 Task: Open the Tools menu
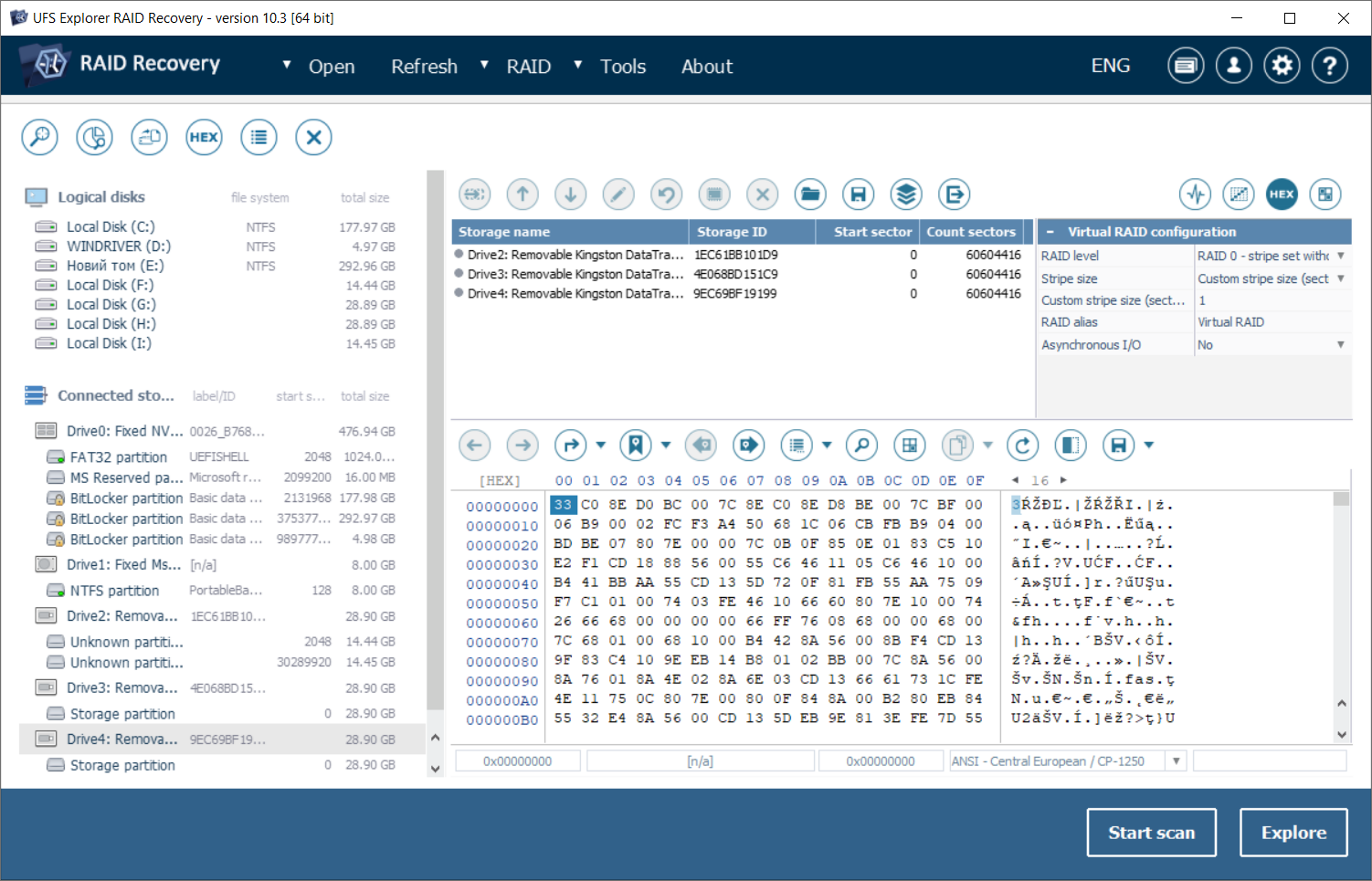tap(623, 67)
